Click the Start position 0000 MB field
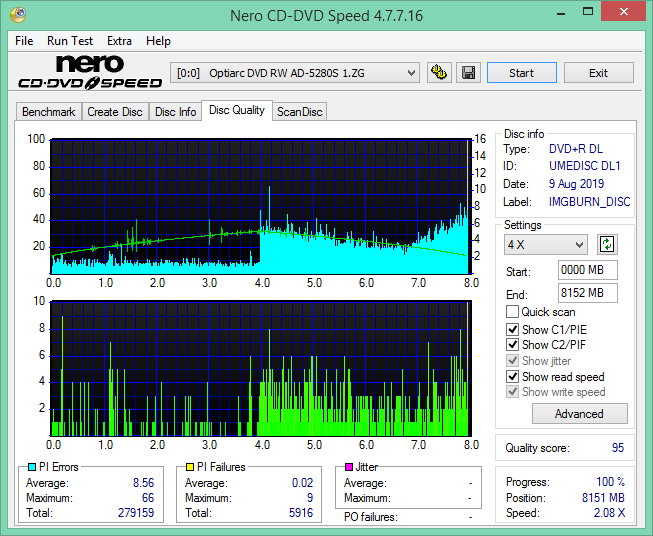 pos(587,270)
